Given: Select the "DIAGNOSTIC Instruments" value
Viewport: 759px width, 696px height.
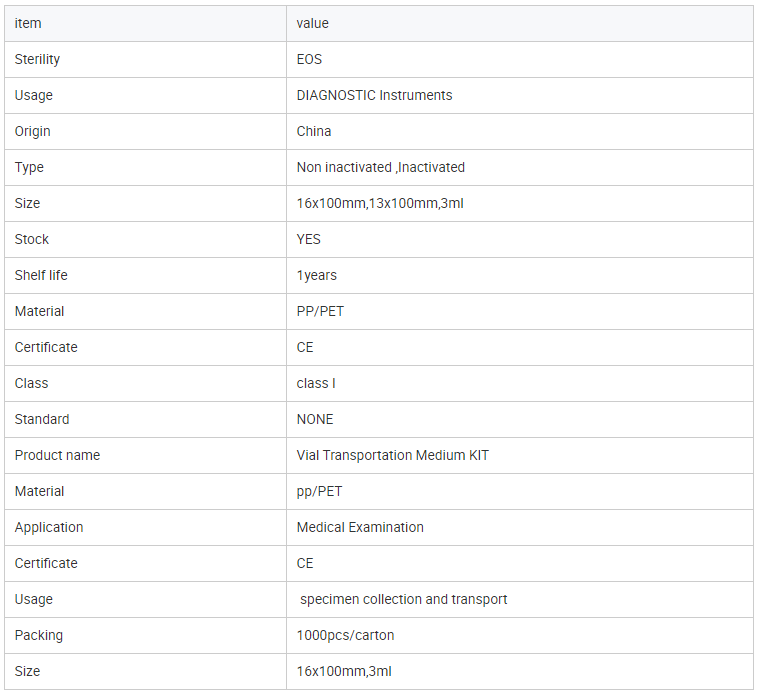Looking at the screenshot, I should click(x=374, y=95).
